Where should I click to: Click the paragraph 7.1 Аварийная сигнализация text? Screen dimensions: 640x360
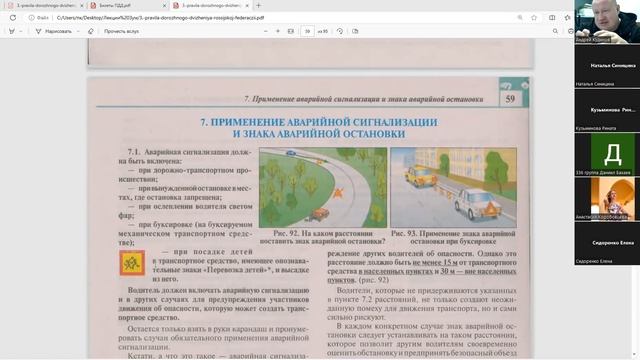[x=185, y=156]
